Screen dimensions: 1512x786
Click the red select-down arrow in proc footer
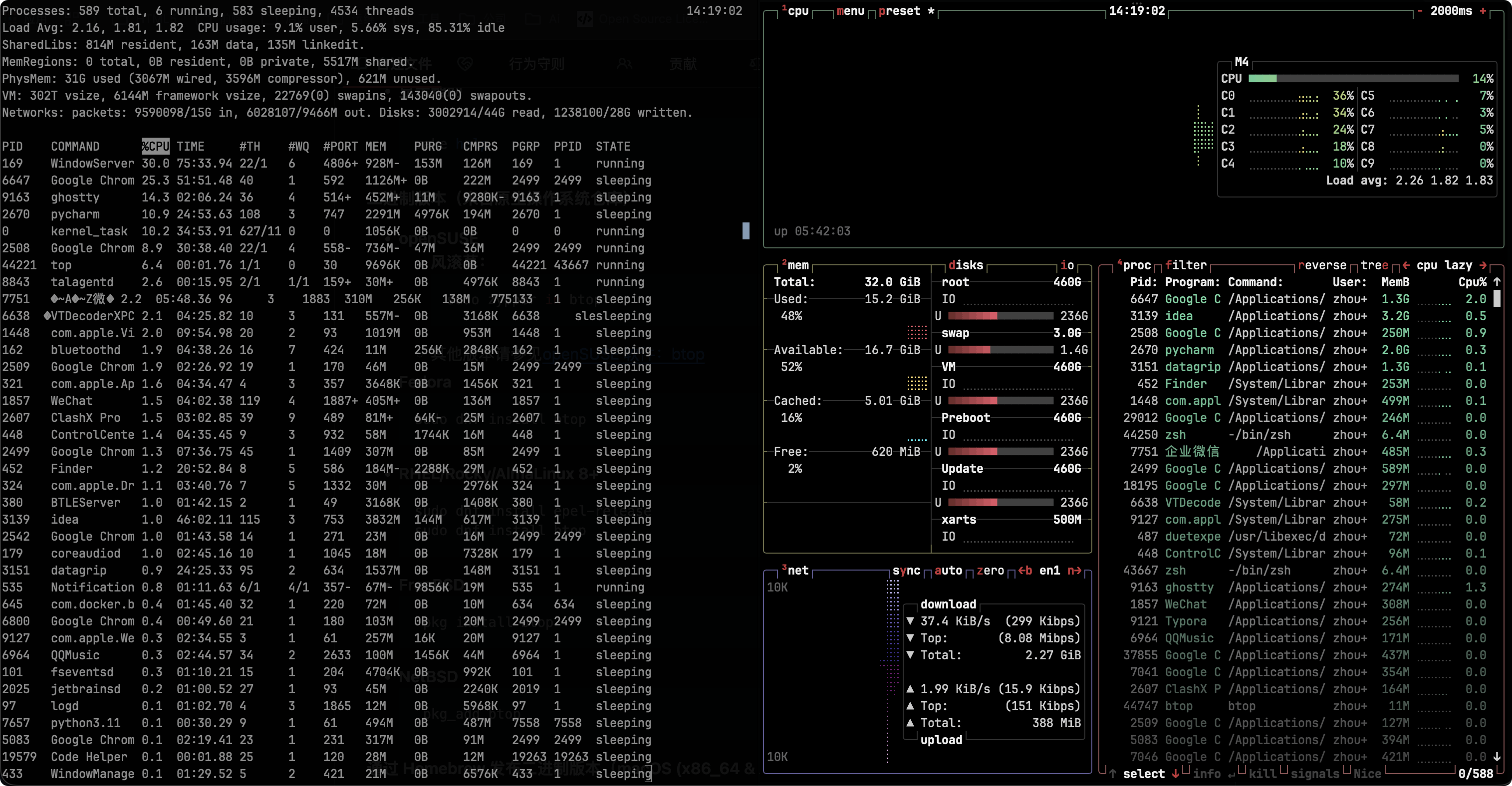[1175, 774]
